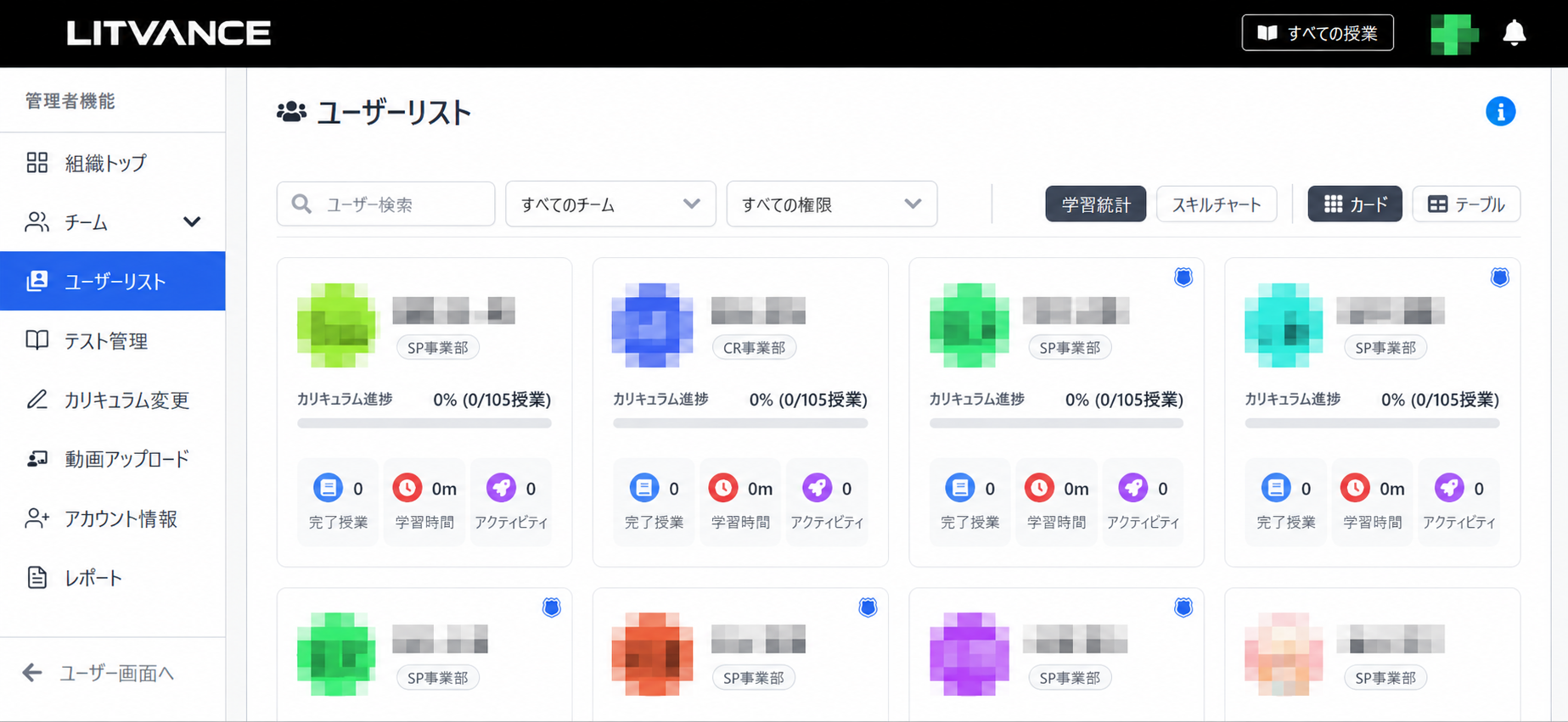
Task: Expand the チーム sidebar chevron
Action: pos(192,221)
